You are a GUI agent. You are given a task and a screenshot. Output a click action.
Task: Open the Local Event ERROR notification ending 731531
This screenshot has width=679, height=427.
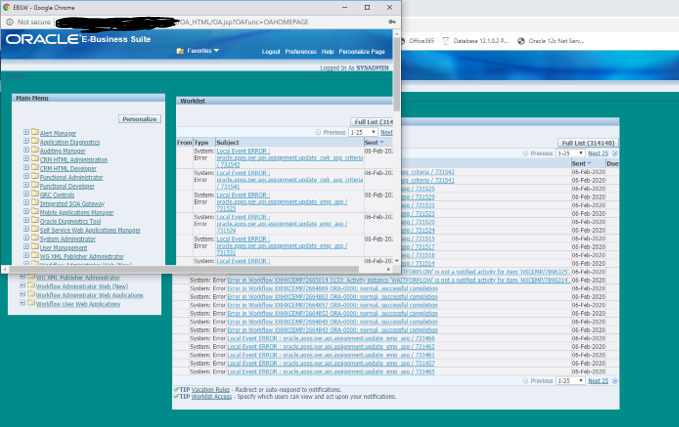(282, 246)
